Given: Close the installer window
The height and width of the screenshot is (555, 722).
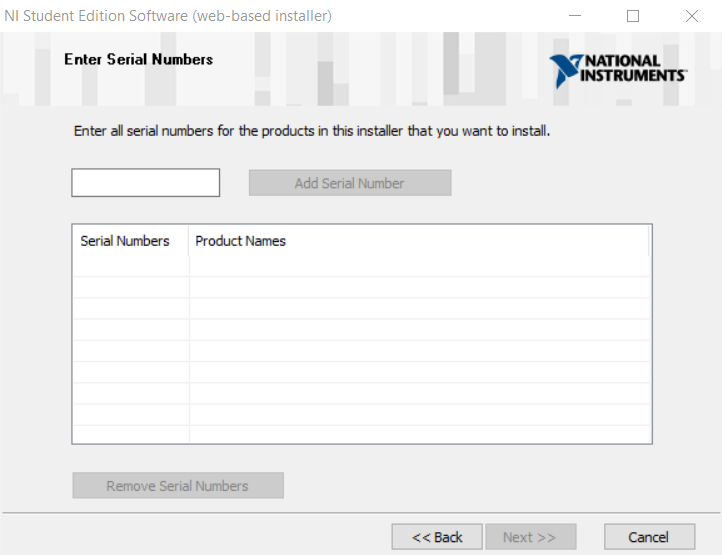Looking at the screenshot, I should [x=692, y=16].
